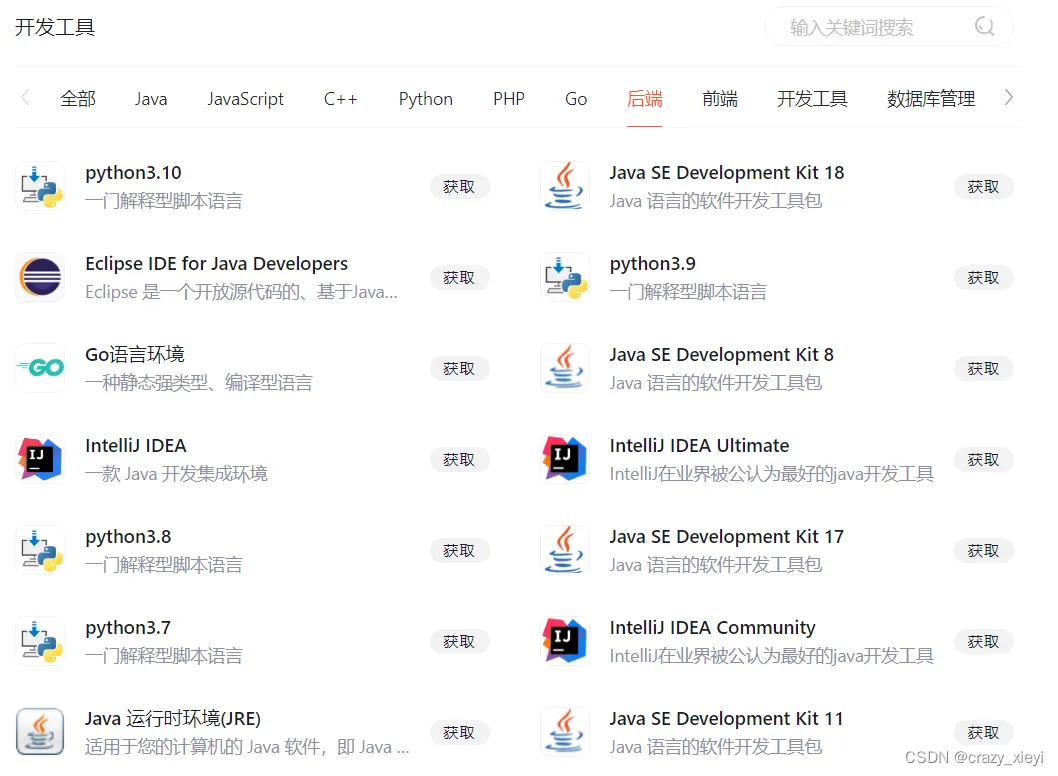Click the Eclipse IDE logo icon
Viewport: 1058px width, 776px height.
click(x=40, y=277)
